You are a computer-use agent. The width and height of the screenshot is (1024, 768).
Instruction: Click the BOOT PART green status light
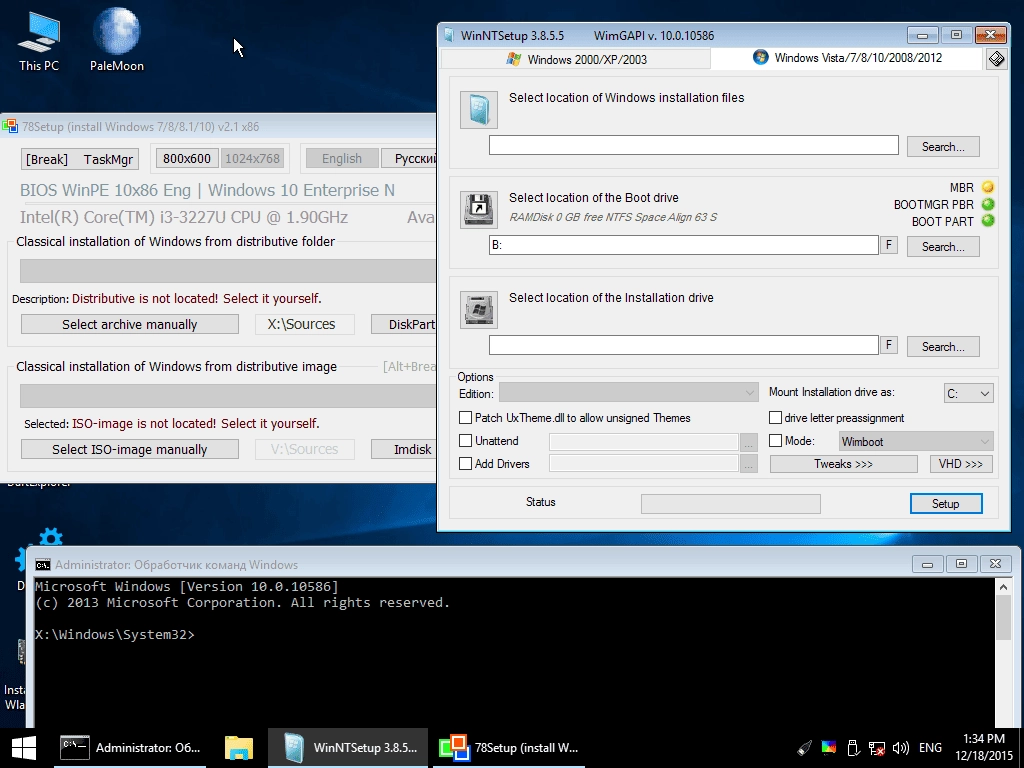[x=987, y=221]
